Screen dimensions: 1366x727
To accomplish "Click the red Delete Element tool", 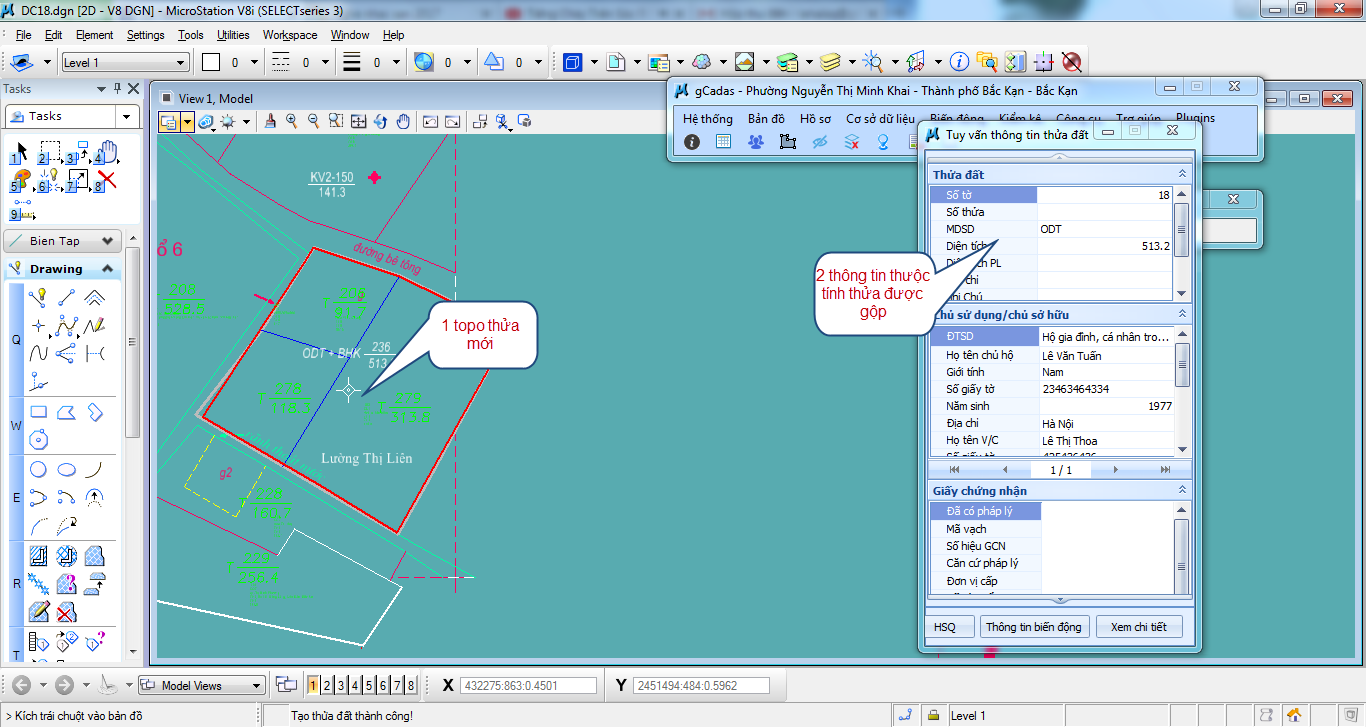I will tap(106, 180).
